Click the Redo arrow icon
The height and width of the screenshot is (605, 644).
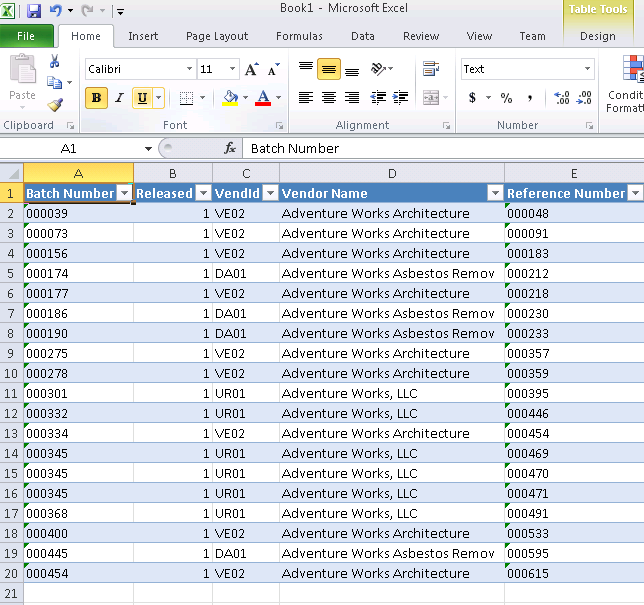[87, 10]
